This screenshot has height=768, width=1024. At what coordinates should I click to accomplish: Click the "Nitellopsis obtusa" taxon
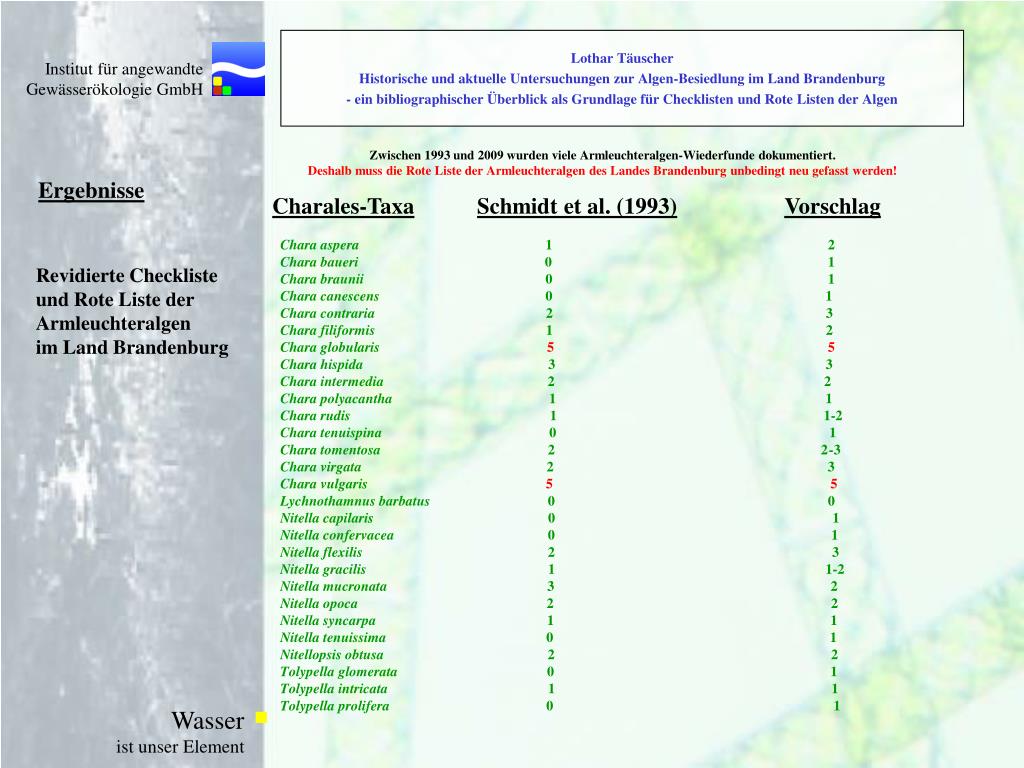332,654
